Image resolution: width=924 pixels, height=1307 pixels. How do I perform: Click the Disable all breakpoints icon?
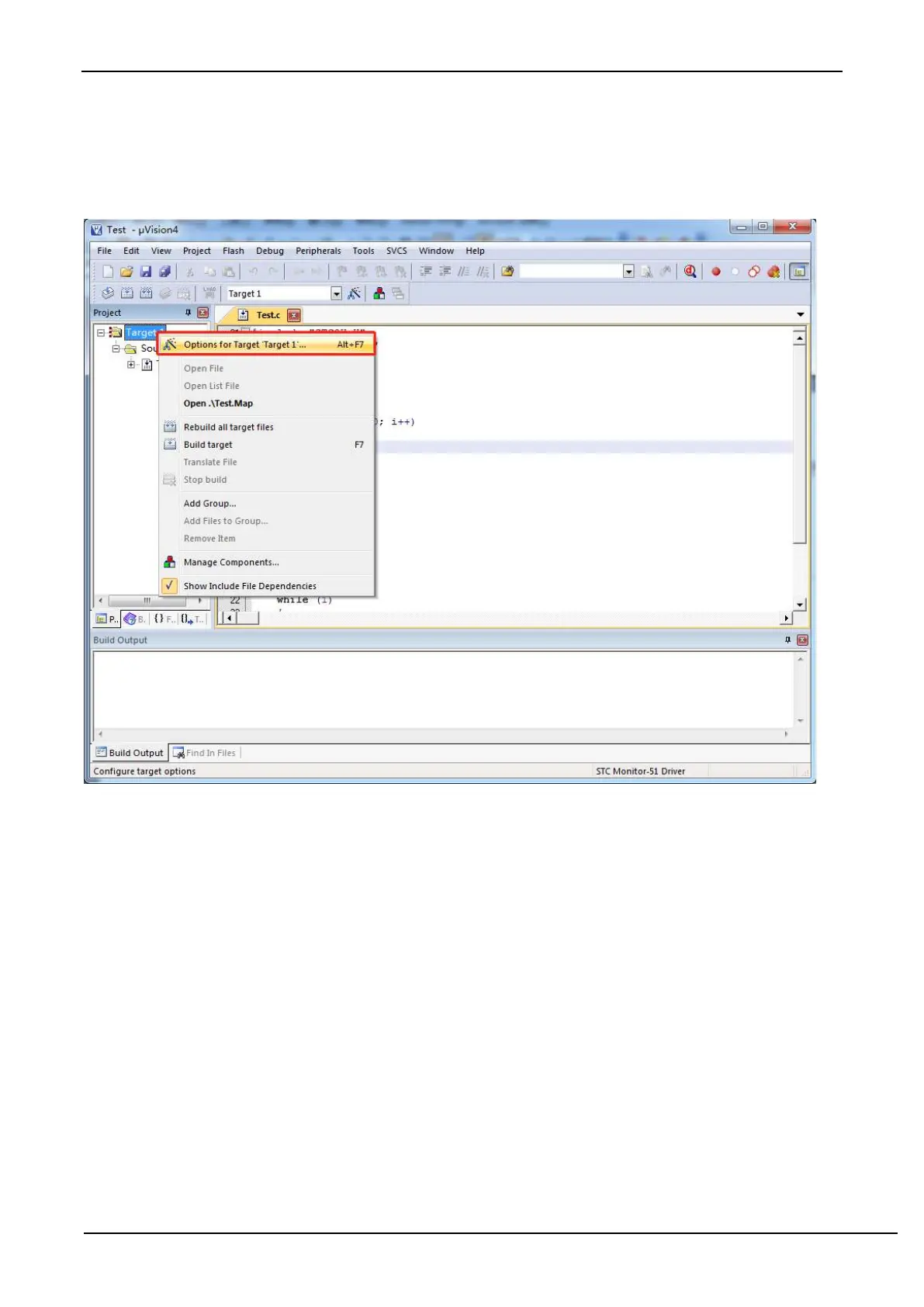[x=754, y=272]
